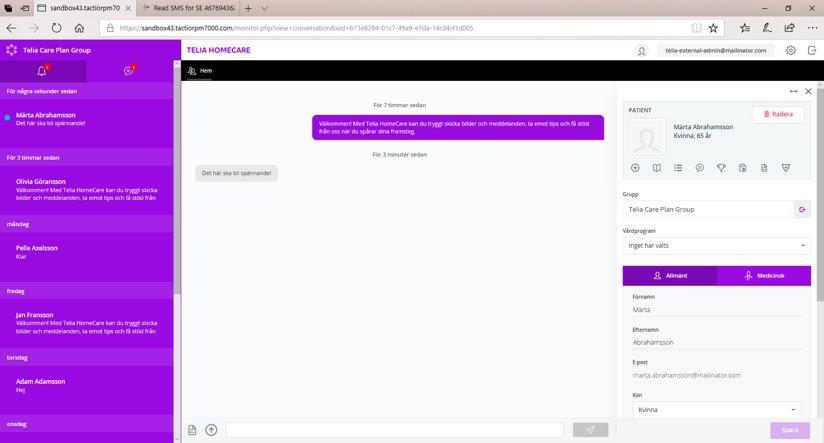Open browser favorites hub icon
824x443 pixels.
pyautogui.click(x=745, y=28)
